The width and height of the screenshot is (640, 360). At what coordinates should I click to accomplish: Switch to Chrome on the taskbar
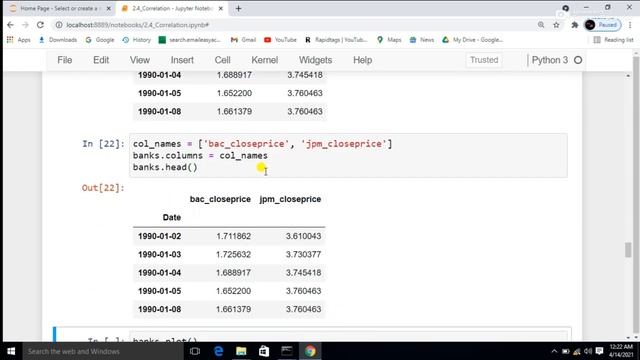(310, 351)
